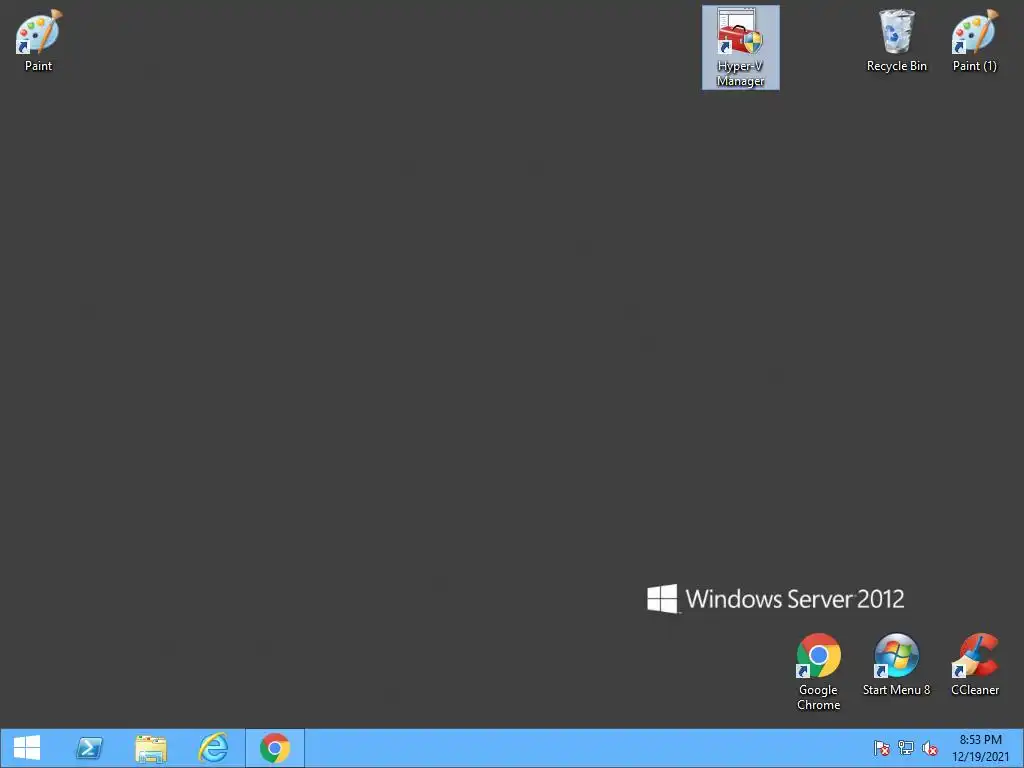Open the network status tray icon

[x=906, y=748]
